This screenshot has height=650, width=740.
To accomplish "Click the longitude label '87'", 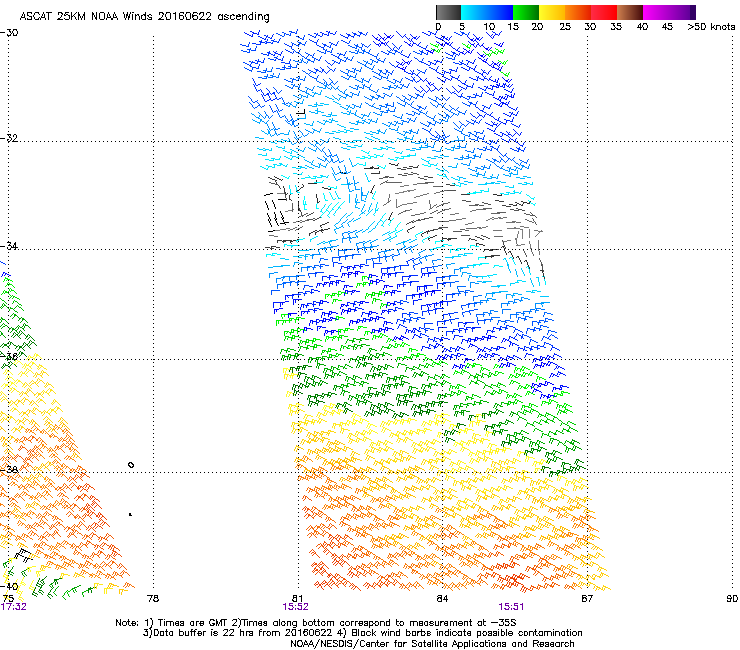I will tap(587, 599).
